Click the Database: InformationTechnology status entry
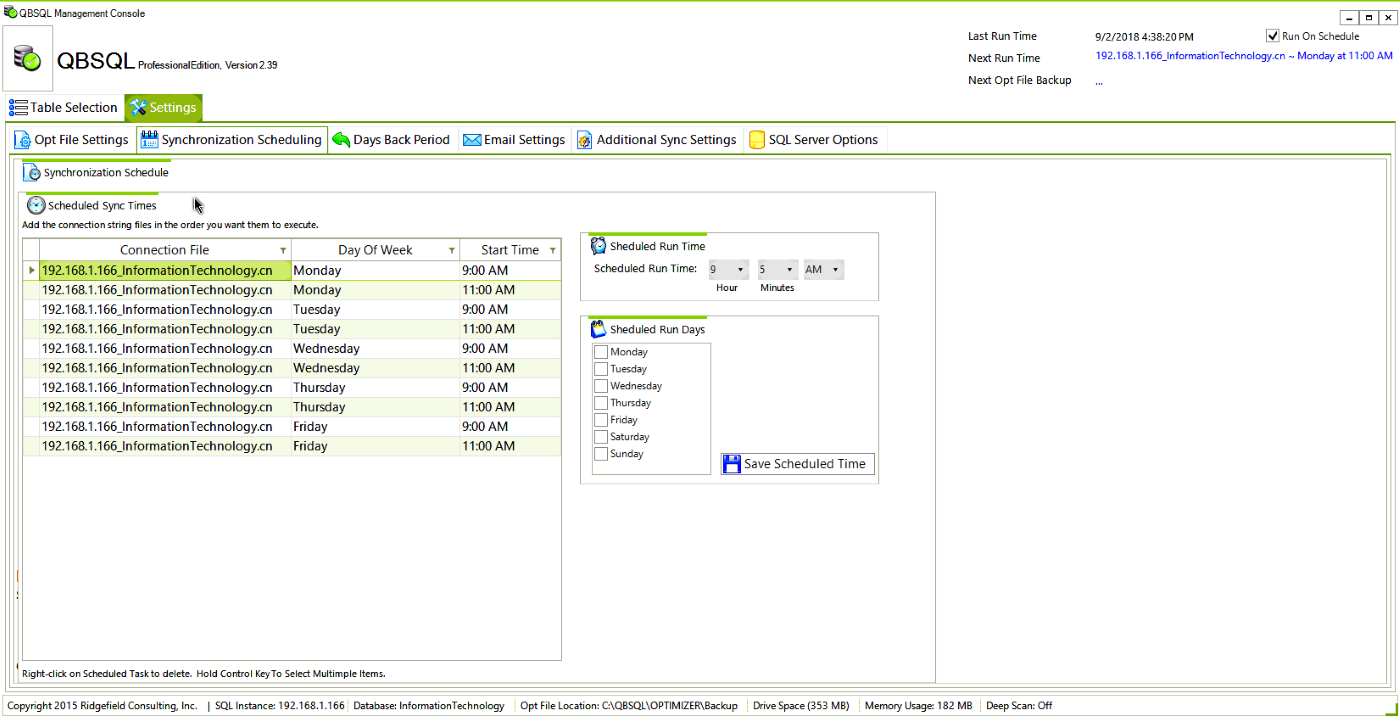The image size is (1400, 717). tap(429, 706)
